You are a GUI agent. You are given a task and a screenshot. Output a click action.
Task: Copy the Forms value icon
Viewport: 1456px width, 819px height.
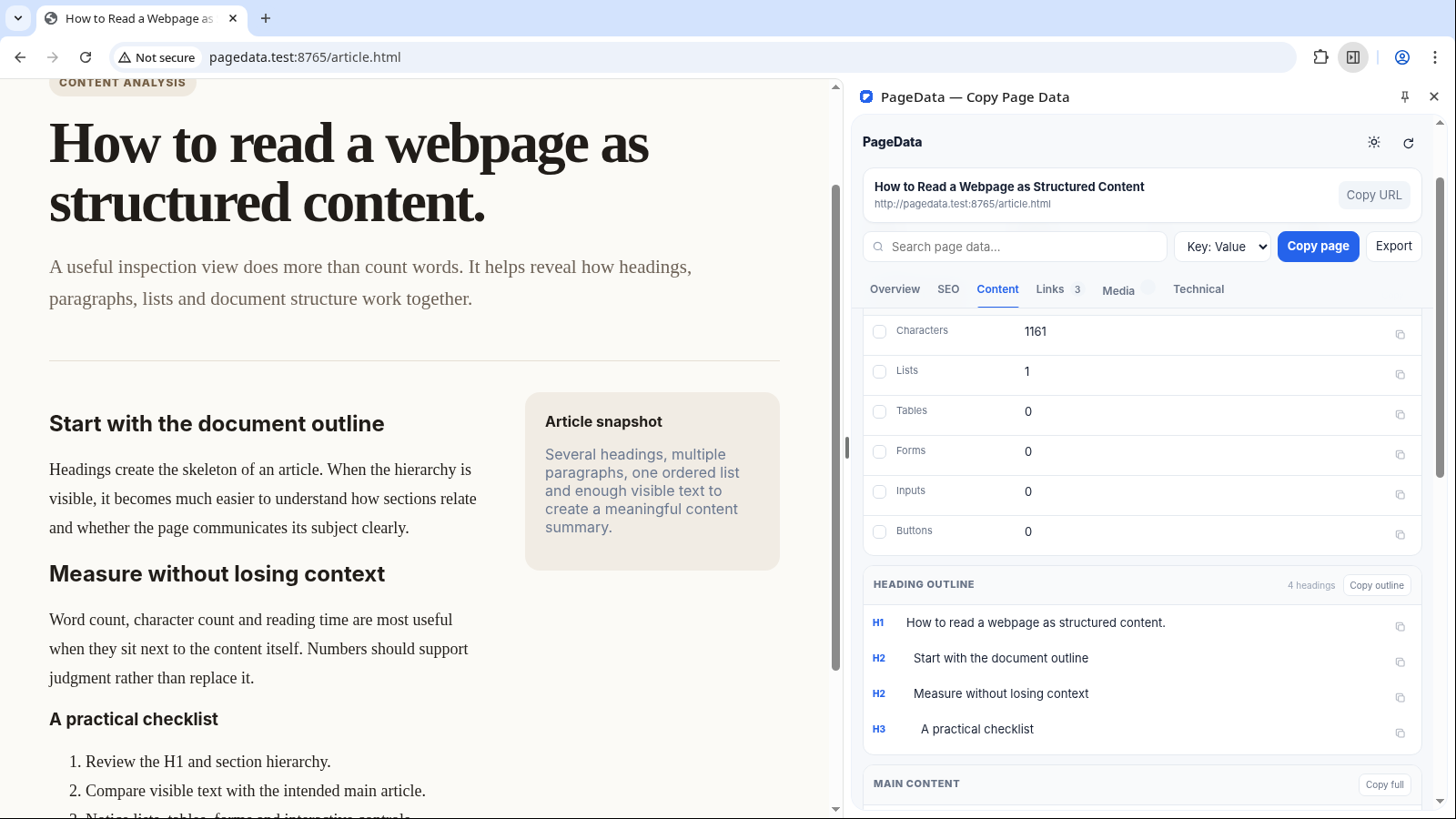tap(1400, 455)
